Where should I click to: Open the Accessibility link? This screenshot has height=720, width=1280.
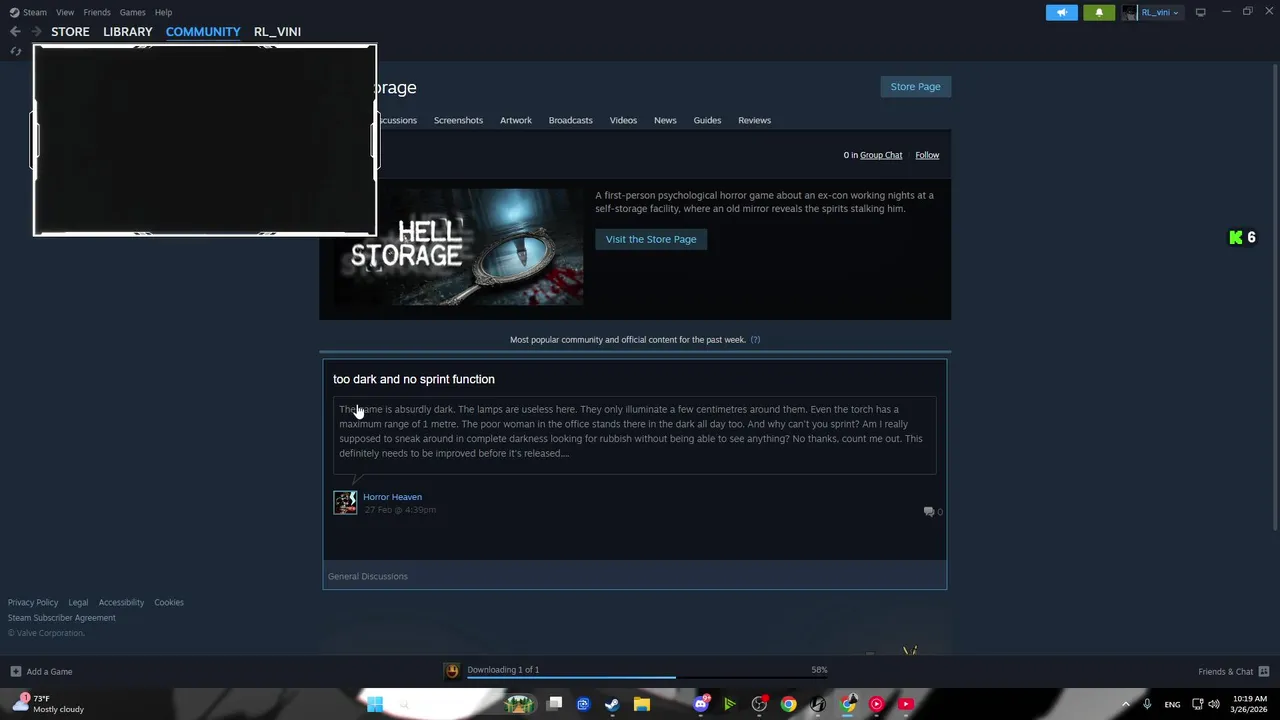(121, 602)
